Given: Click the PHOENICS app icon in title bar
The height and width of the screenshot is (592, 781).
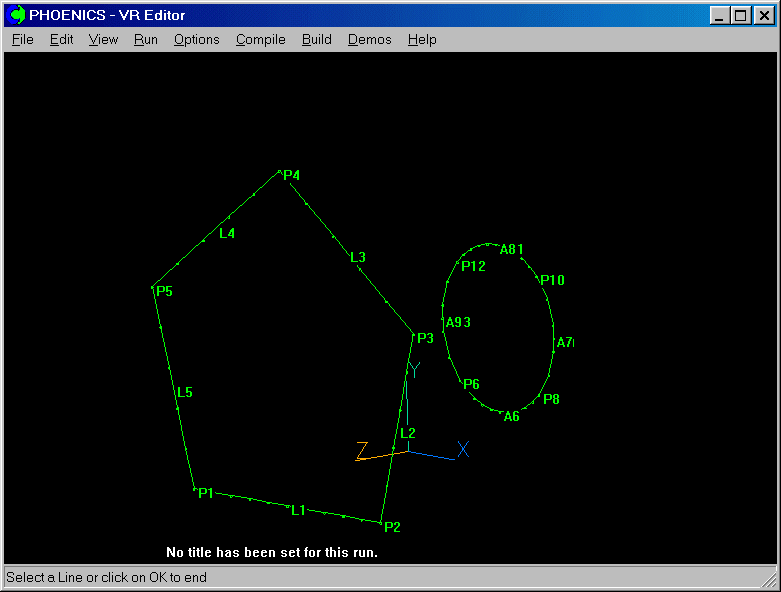Looking at the screenshot, I should click(x=17, y=15).
